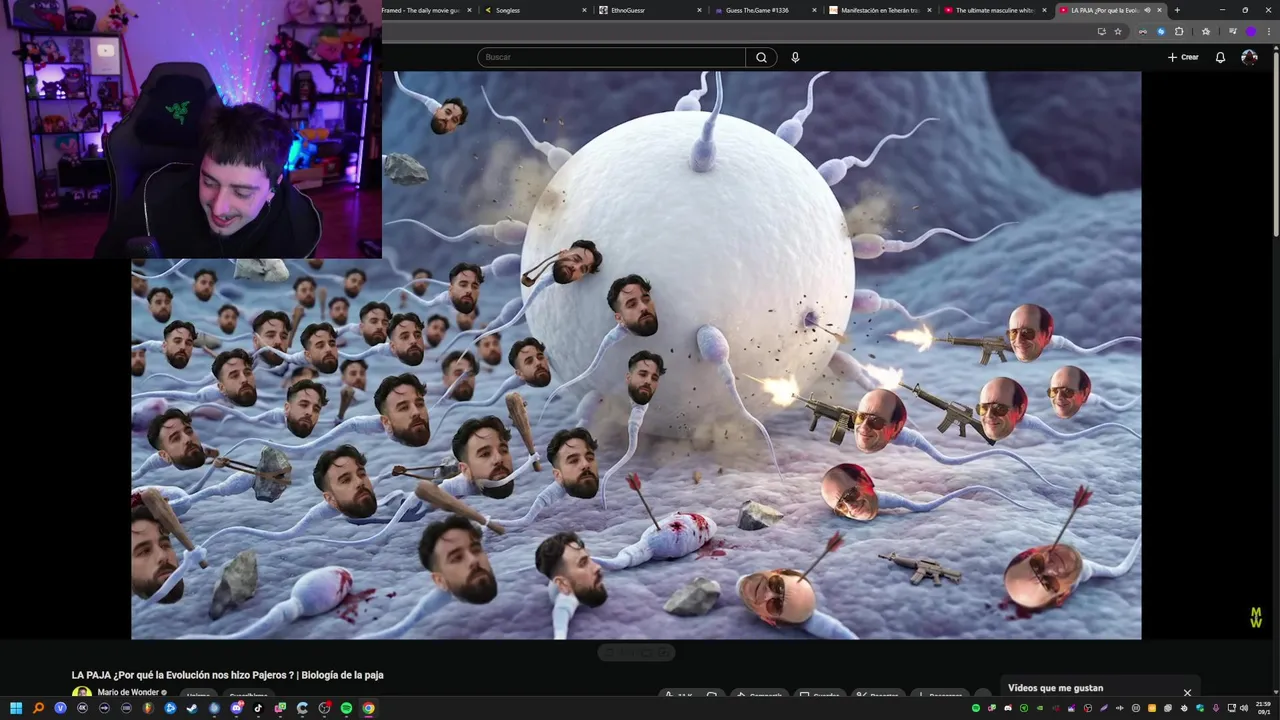Screen dimensions: 1280x720
Task: Close the LA PAJA video tab
Action: pos(1159,10)
